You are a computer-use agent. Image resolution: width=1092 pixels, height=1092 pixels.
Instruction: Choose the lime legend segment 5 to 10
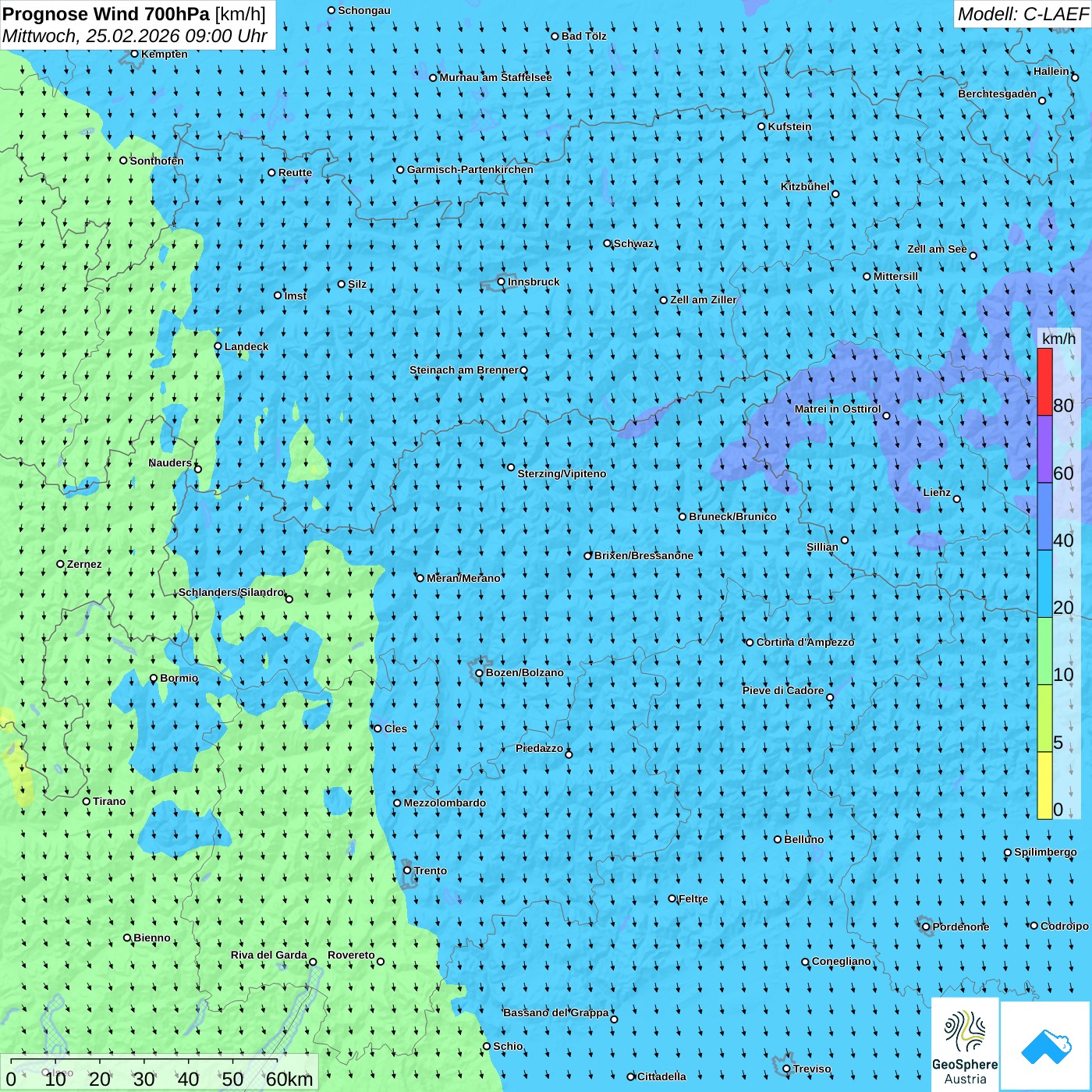coord(1044,718)
